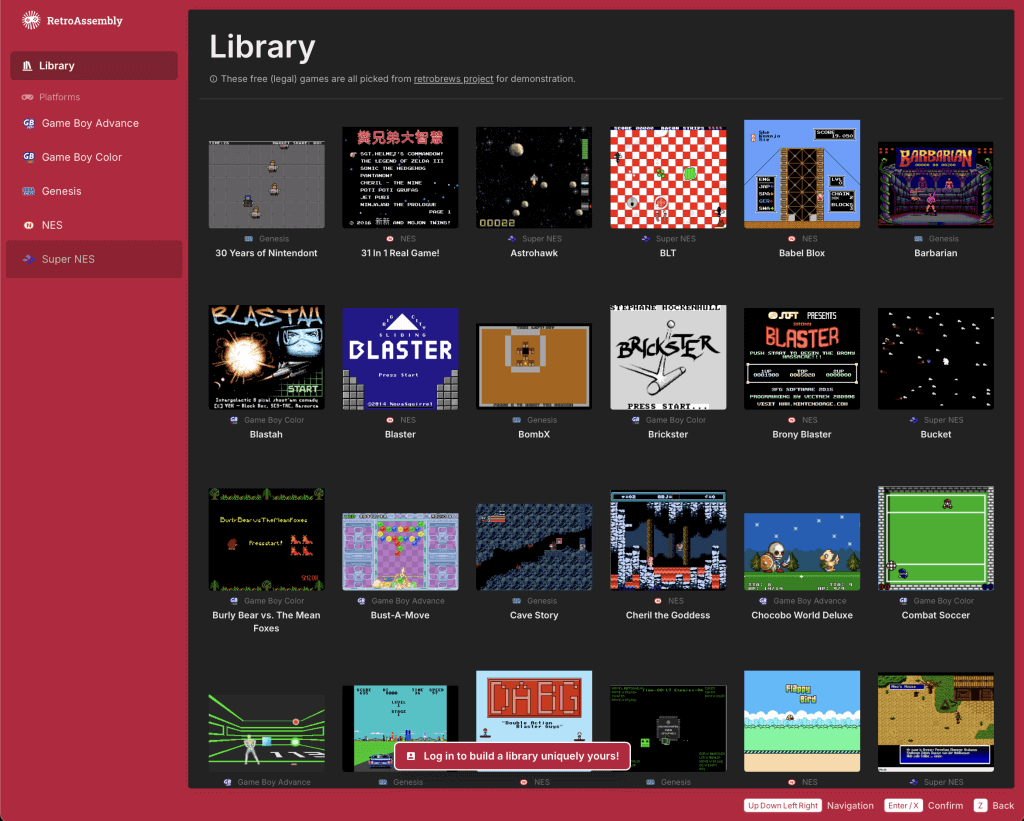Click the info icon beside the demonstration notice
The height and width of the screenshot is (821, 1024).
(211, 78)
